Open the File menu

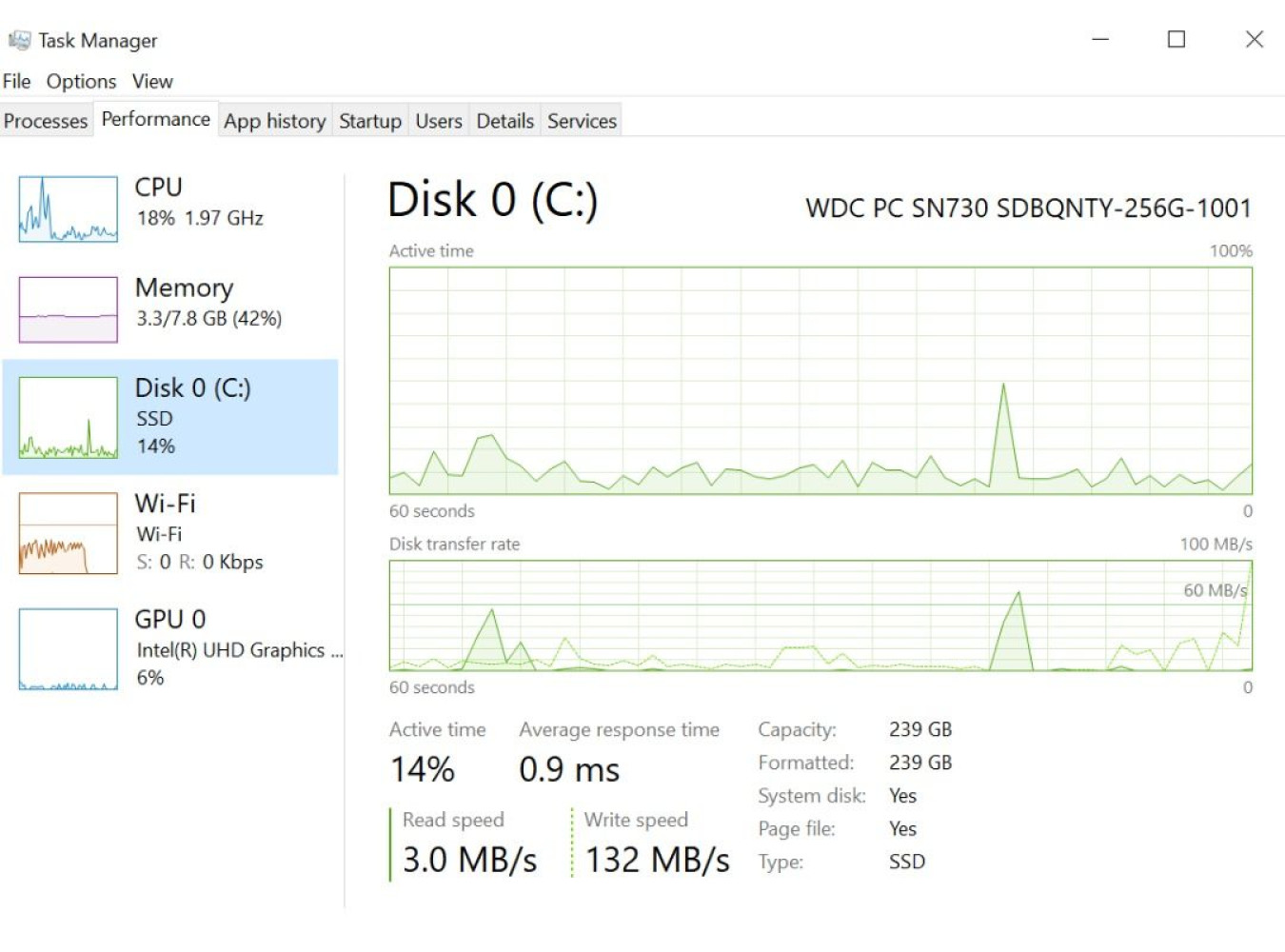pyautogui.click(x=17, y=81)
